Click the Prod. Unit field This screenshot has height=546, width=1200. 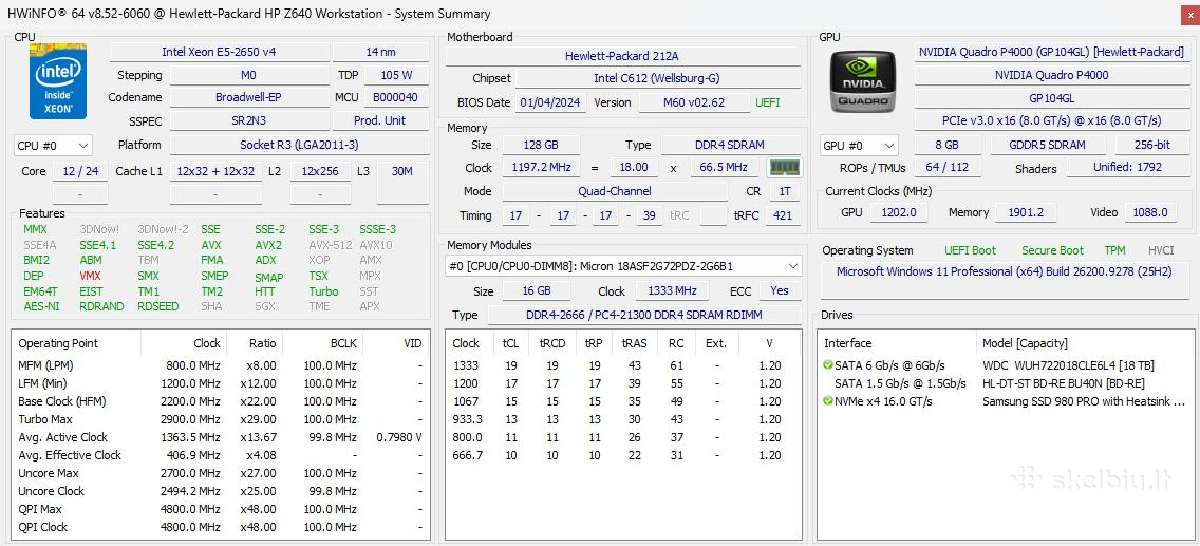coord(381,121)
